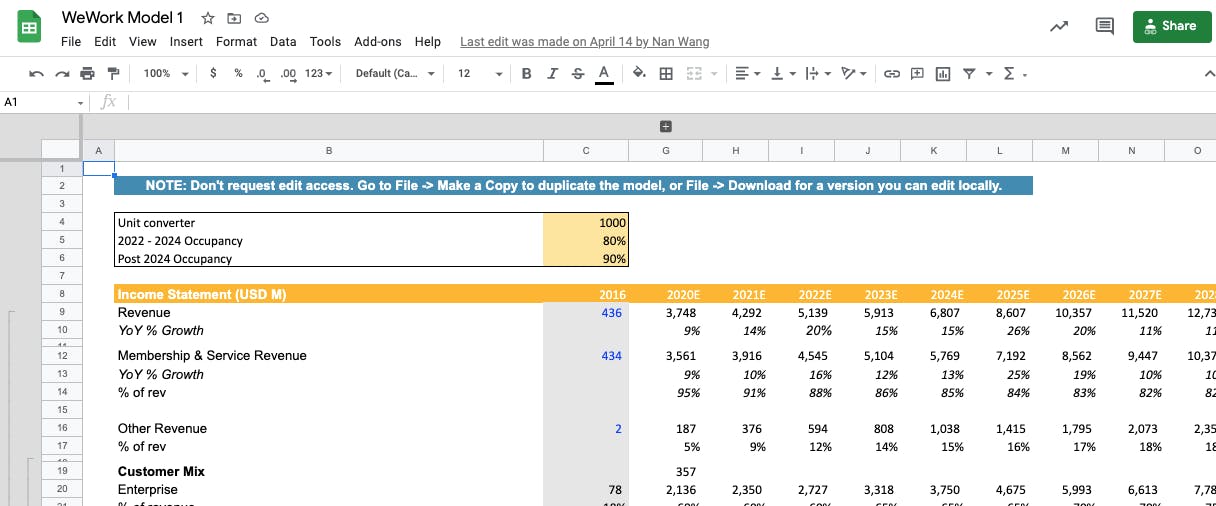The height and width of the screenshot is (506, 1216).
Task: Open the Add-ons menu
Action: 378,42
